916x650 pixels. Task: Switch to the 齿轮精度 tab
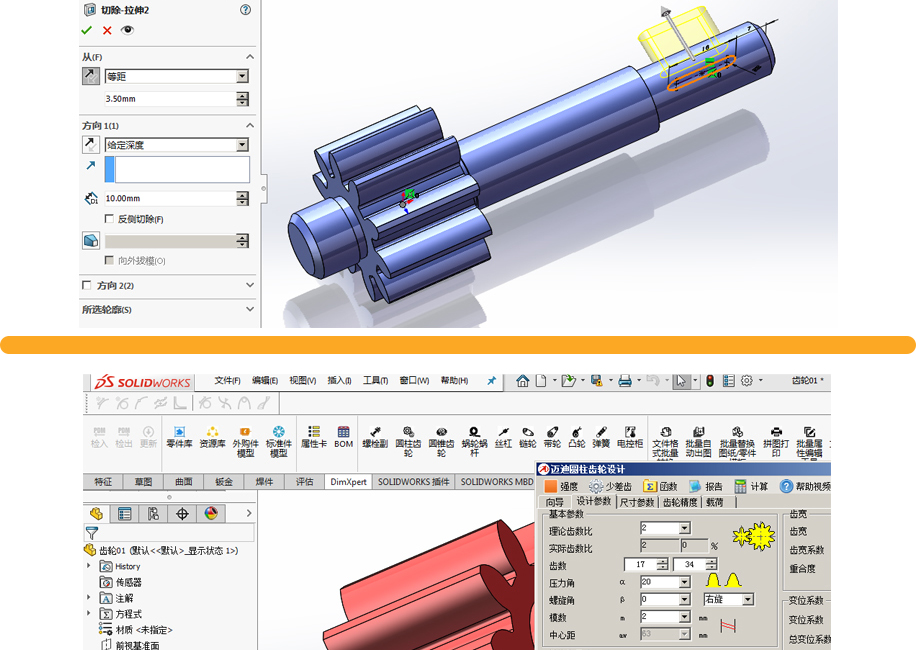click(x=680, y=502)
